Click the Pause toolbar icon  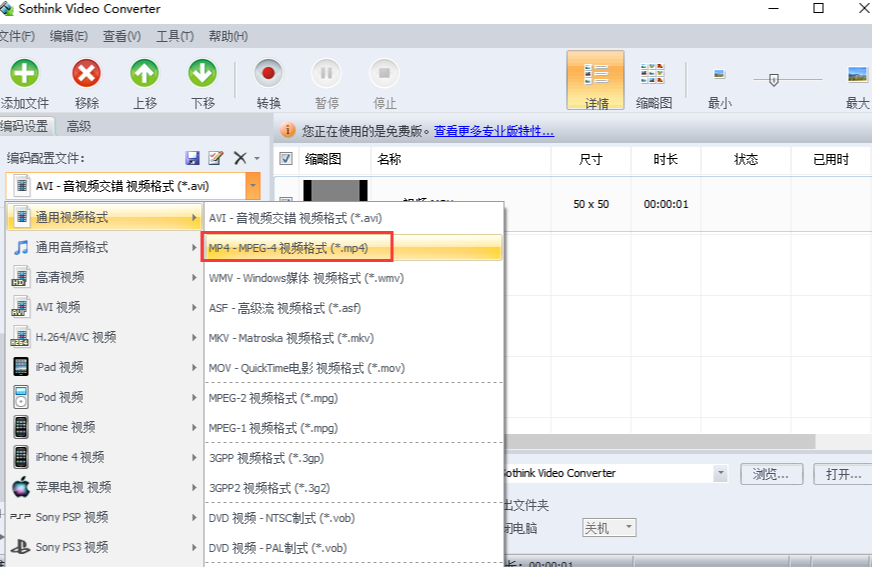pyautogui.click(x=326, y=73)
